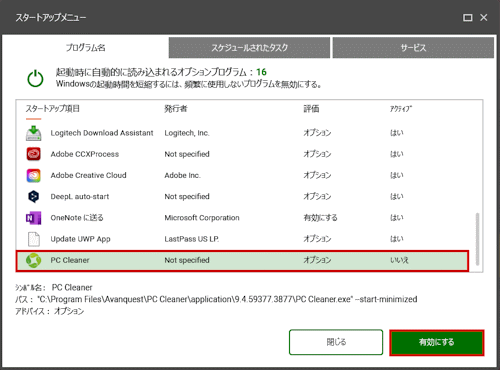
Task: Click はい status in Adobe Creative Cloud row
Action: coord(397,175)
